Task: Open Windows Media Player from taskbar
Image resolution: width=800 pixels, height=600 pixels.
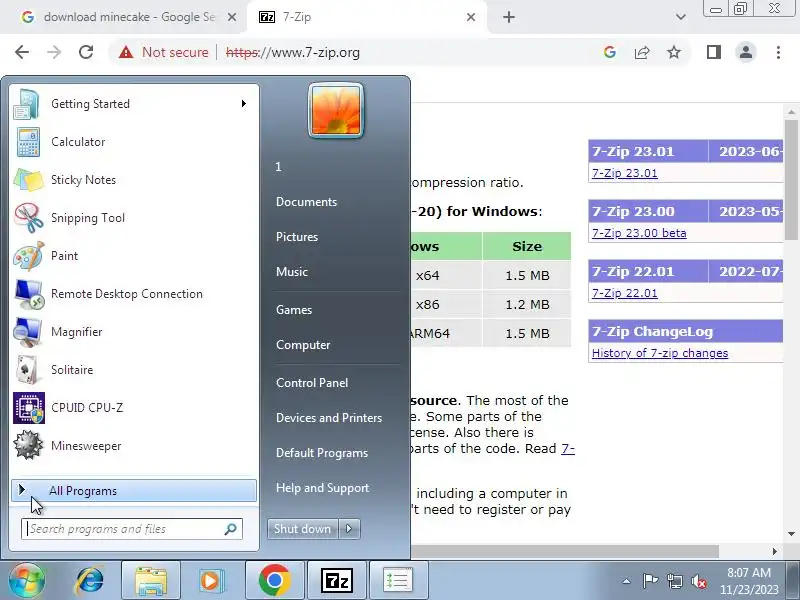Action: [212, 581]
